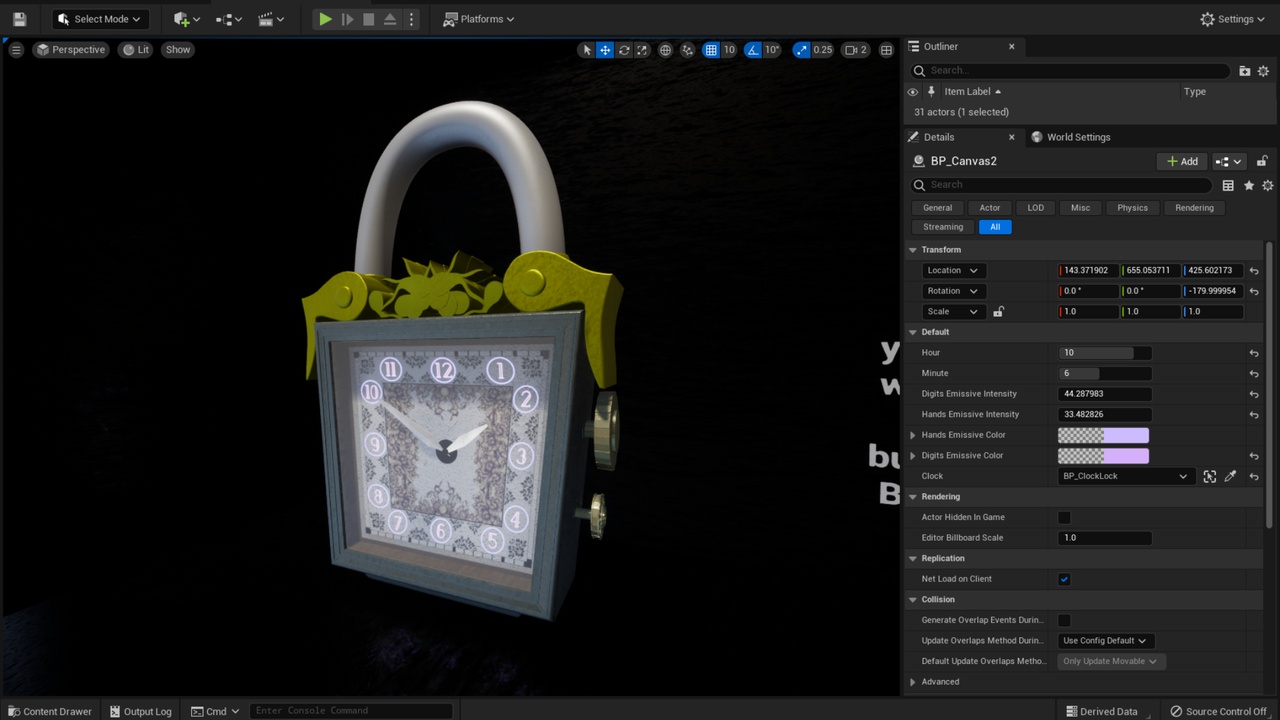
Task: Click the frame skip playback button
Action: [x=347, y=19]
